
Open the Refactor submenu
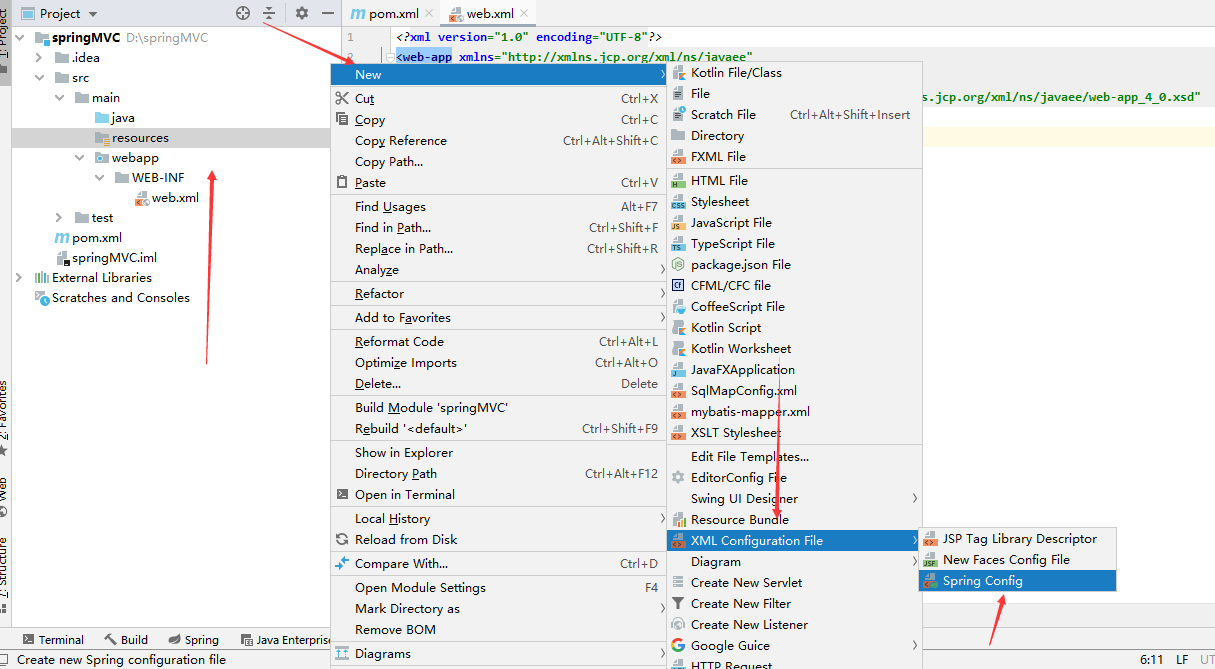498,294
